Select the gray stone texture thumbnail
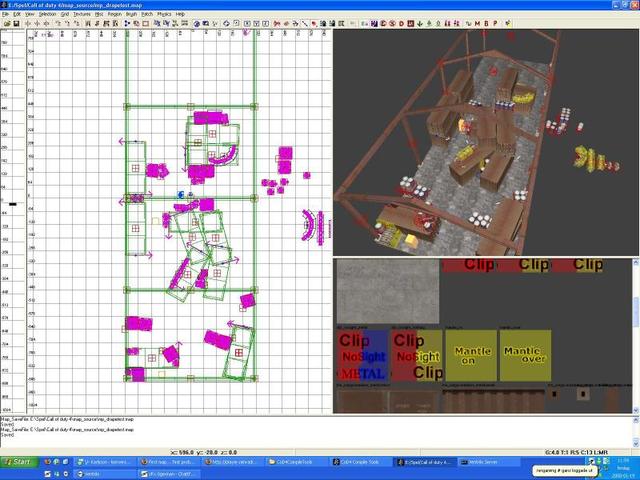The height and width of the screenshot is (480, 640). [x=387, y=291]
